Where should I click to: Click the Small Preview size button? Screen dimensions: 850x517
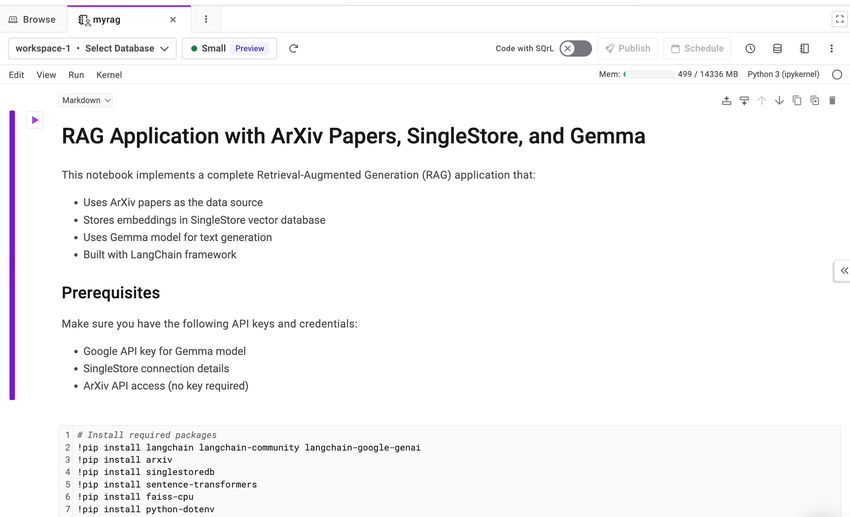point(229,48)
